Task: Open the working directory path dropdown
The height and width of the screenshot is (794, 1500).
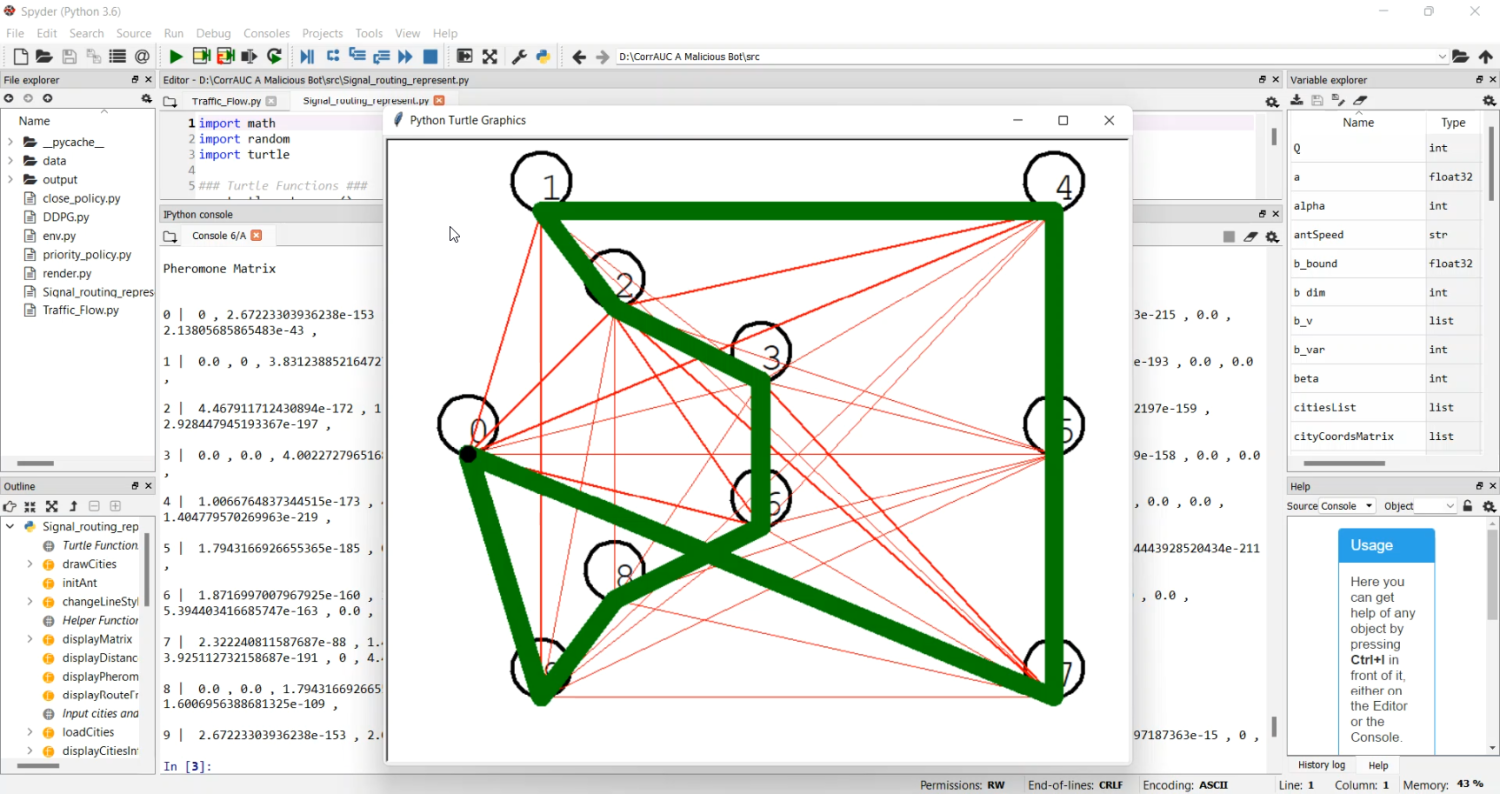Action: [x=1441, y=57]
